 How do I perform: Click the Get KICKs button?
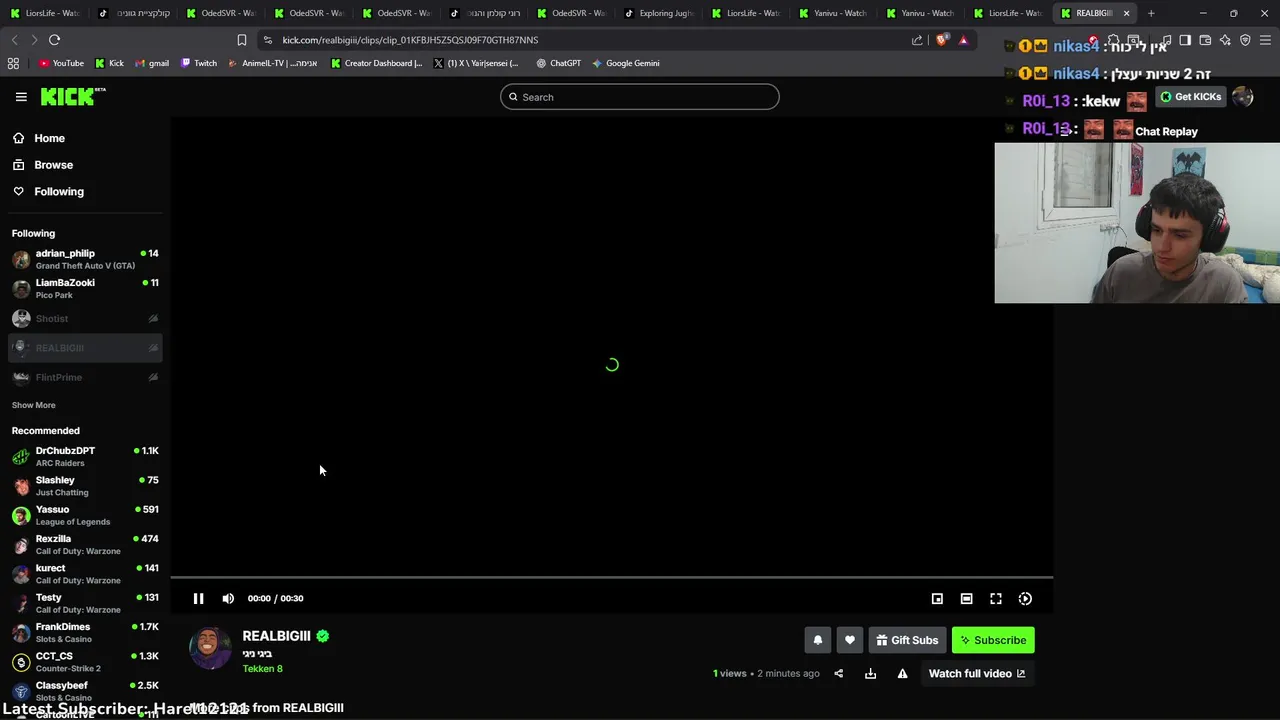(1190, 97)
